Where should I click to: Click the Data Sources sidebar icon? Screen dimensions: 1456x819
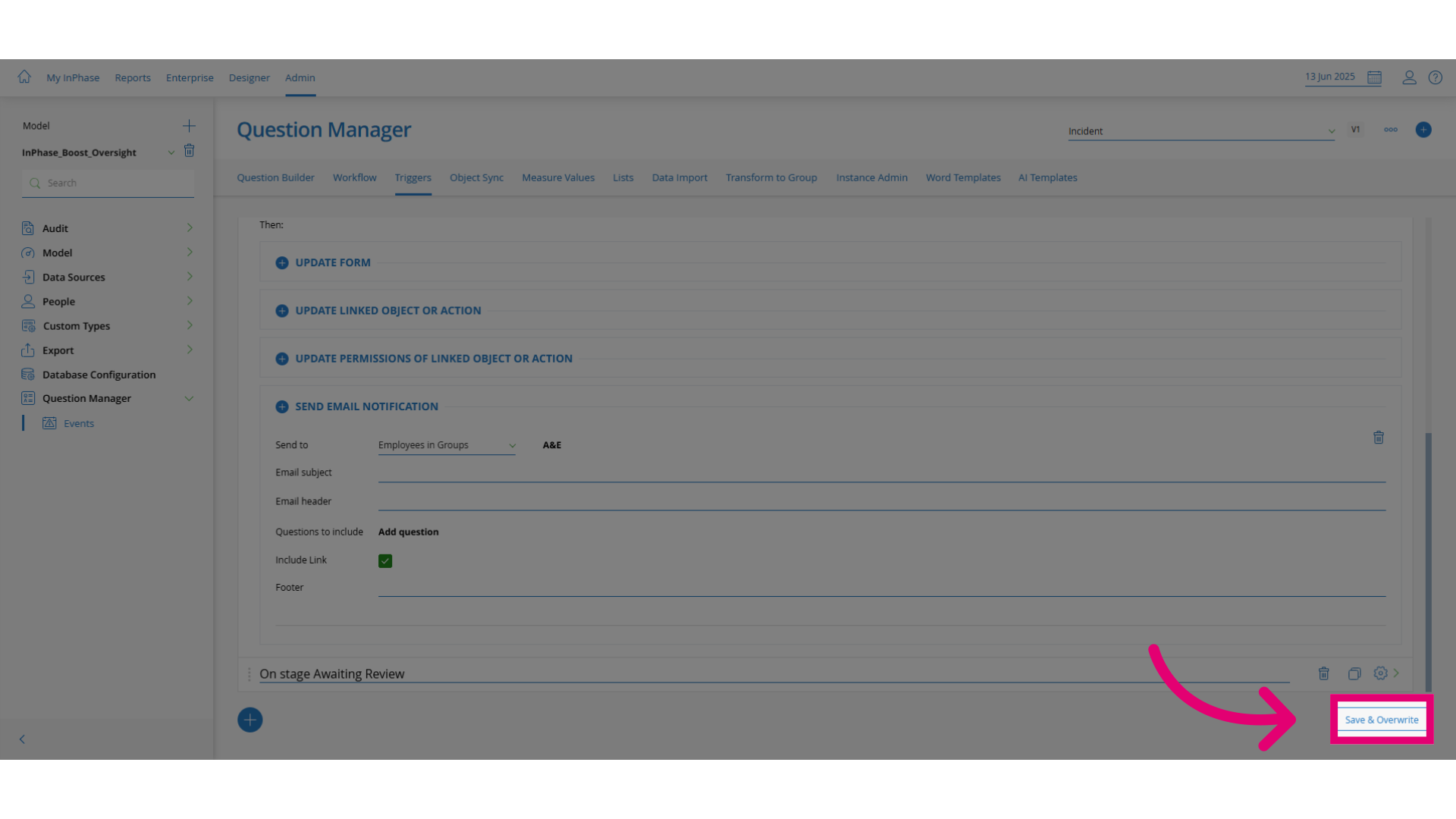coord(28,277)
